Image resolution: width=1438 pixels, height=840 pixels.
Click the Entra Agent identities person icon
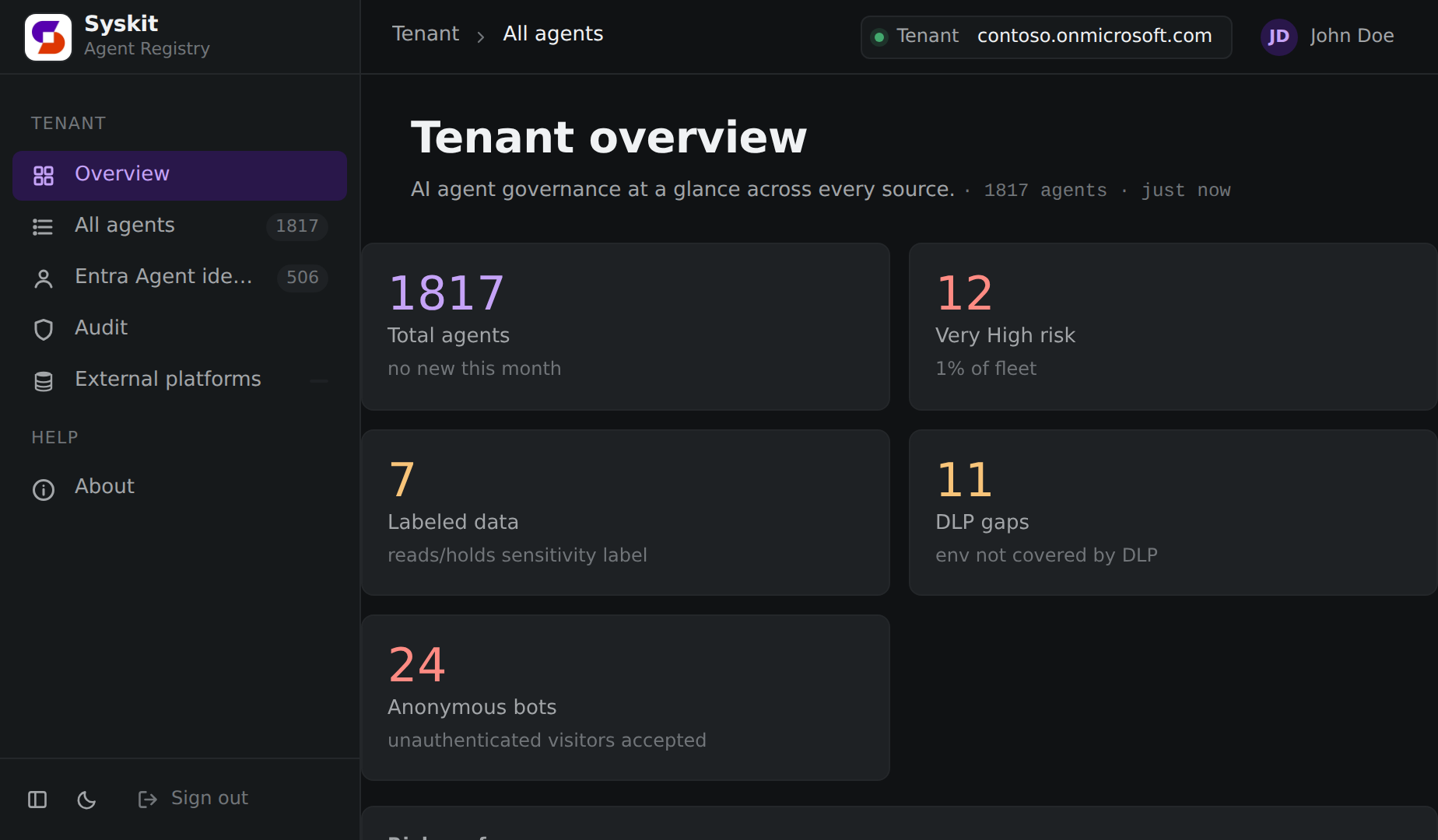click(x=44, y=278)
